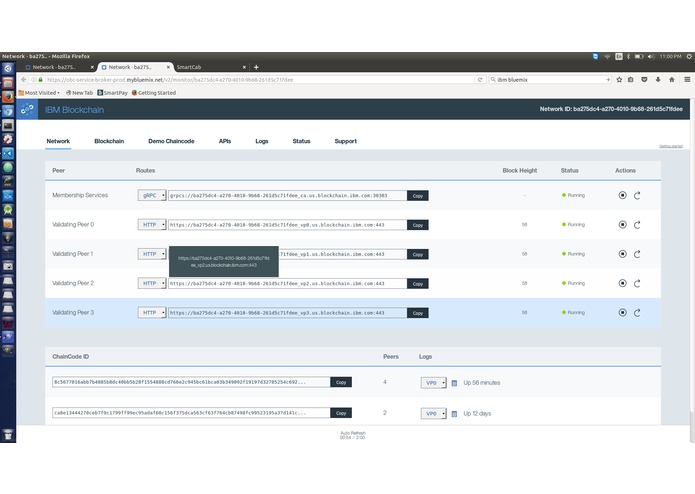Close the SmartCab browser tab
Viewport: 695px width, 494px height.
pos(244,67)
